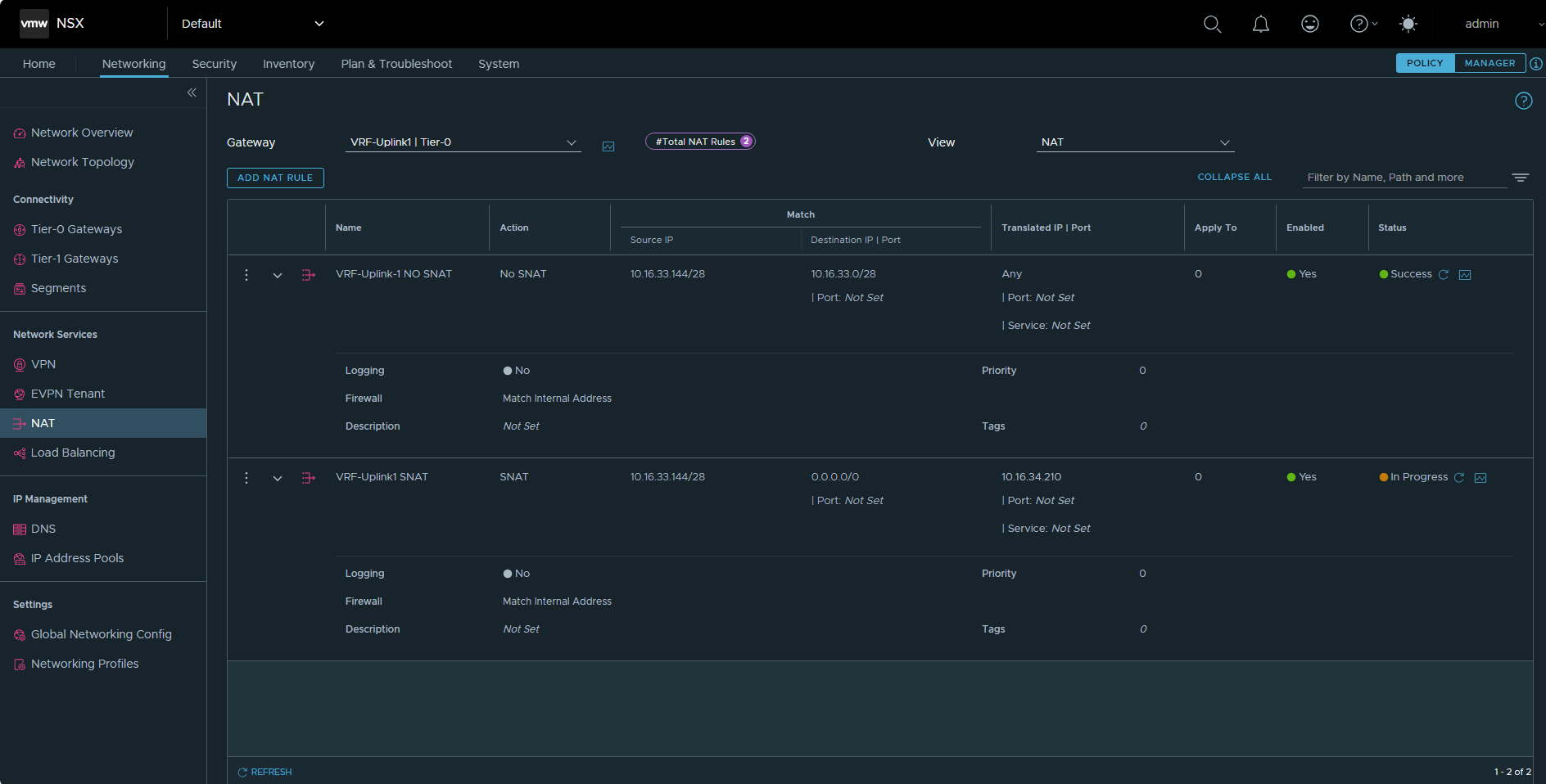The height and width of the screenshot is (784, 1546).
Task: Switch to the Inventory tab
Action: tap(288, 64)
